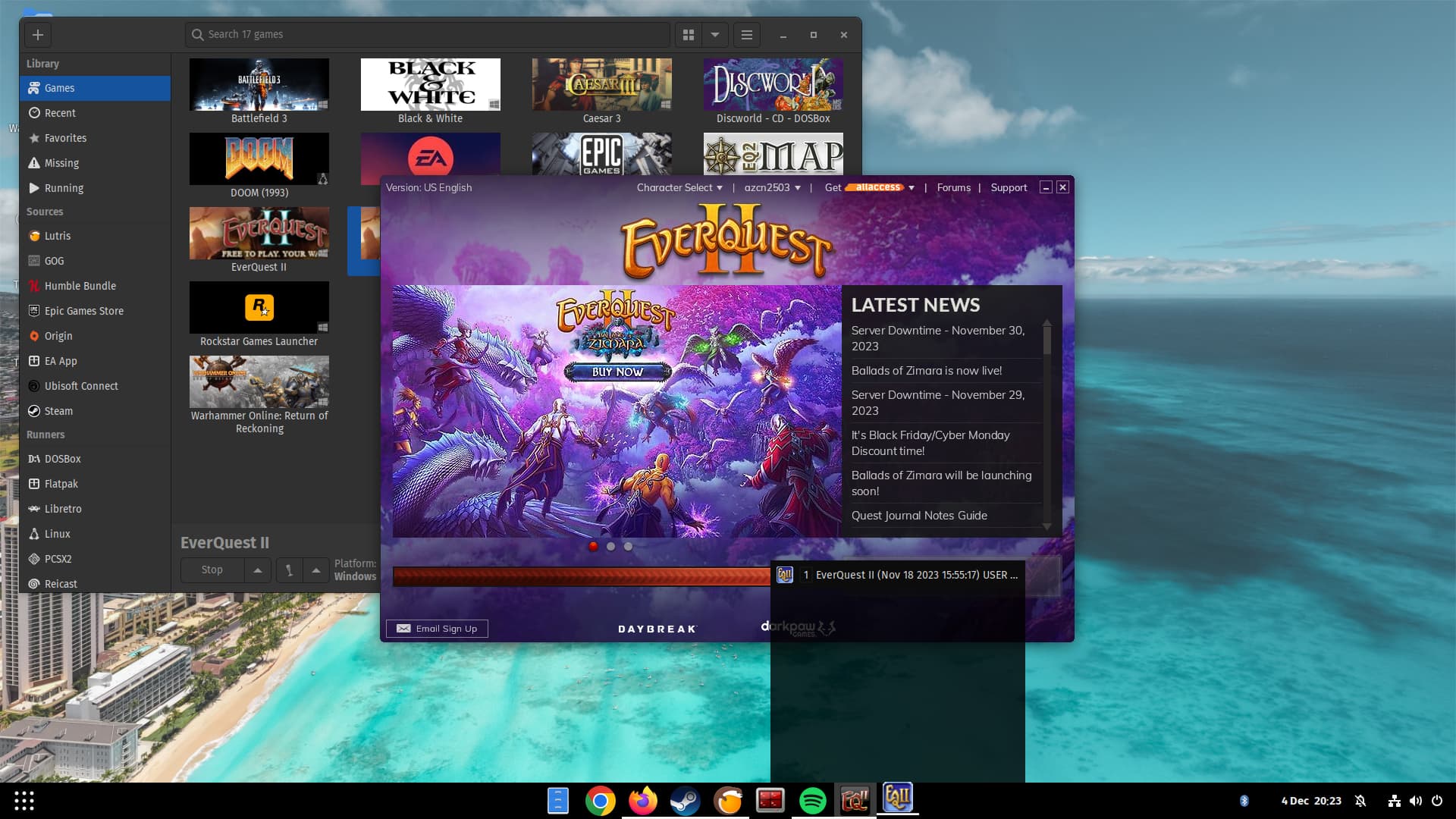
Task: Click the Latest News scrollbar thumb
Action: coord(1047,340)
